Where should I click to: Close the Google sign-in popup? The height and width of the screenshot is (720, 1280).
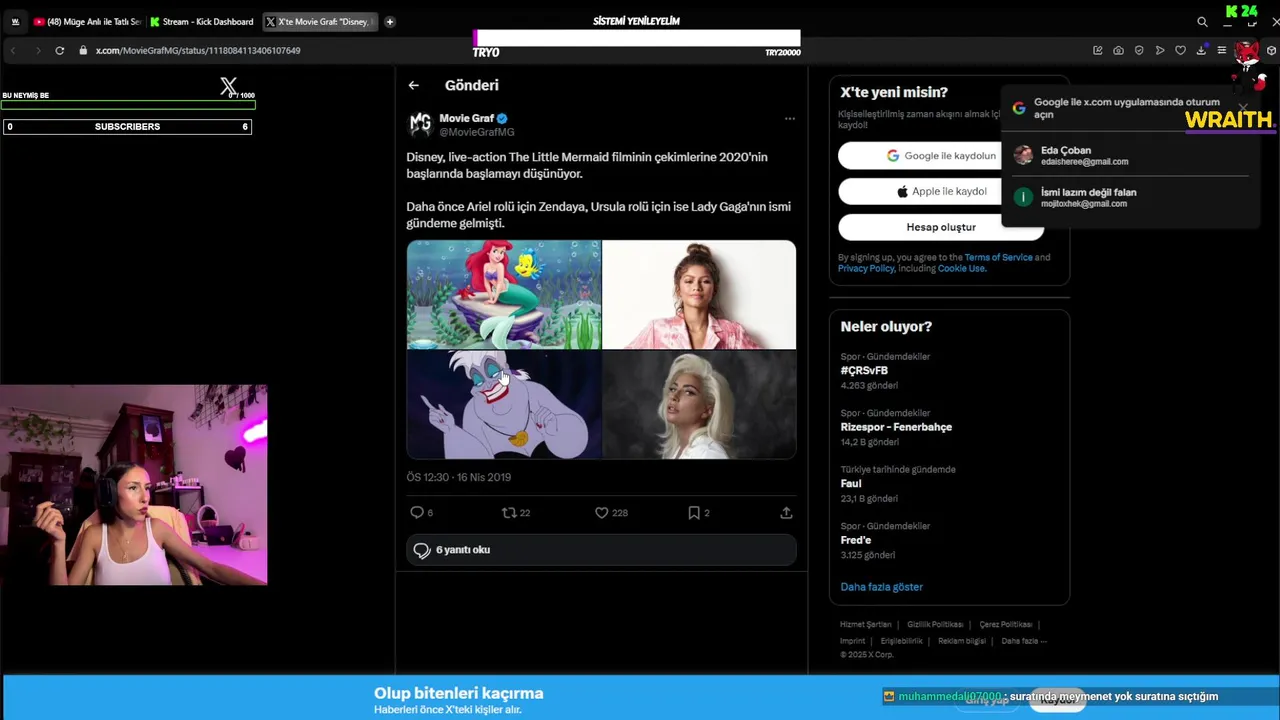pyautogui.click(x=1243, y=108)
